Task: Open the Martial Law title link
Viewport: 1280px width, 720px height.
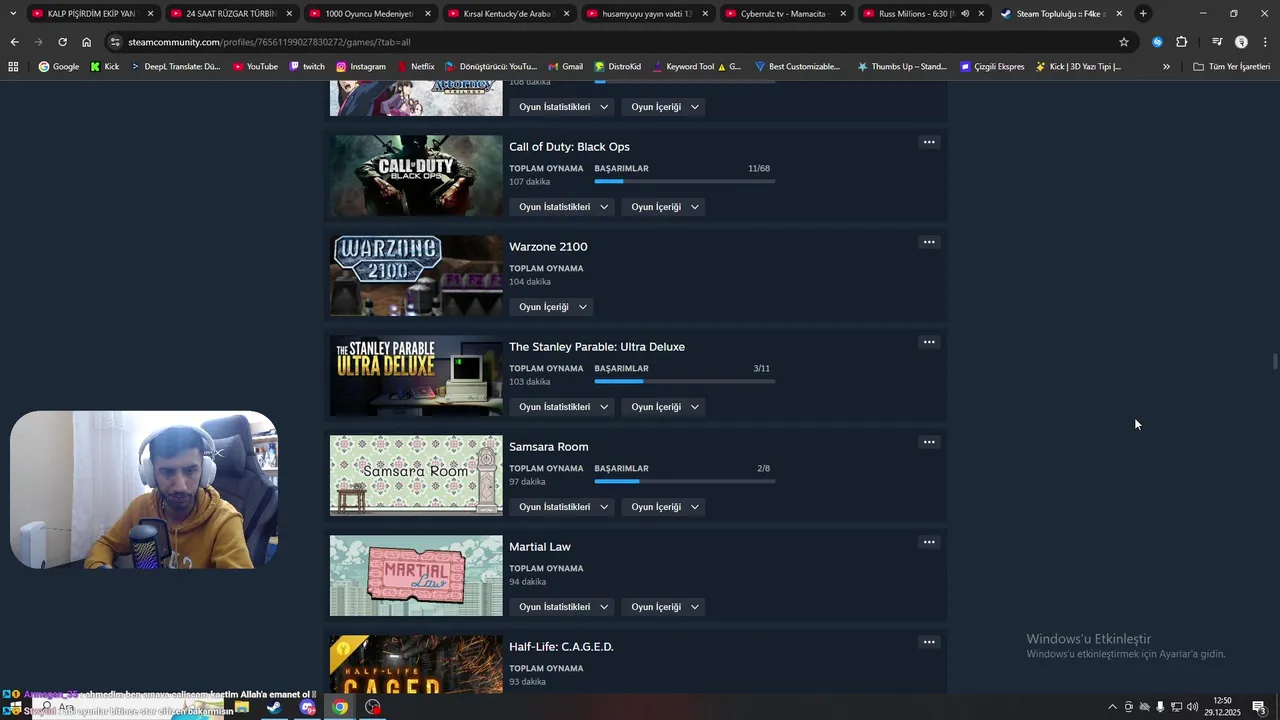Action: point(540,547)
